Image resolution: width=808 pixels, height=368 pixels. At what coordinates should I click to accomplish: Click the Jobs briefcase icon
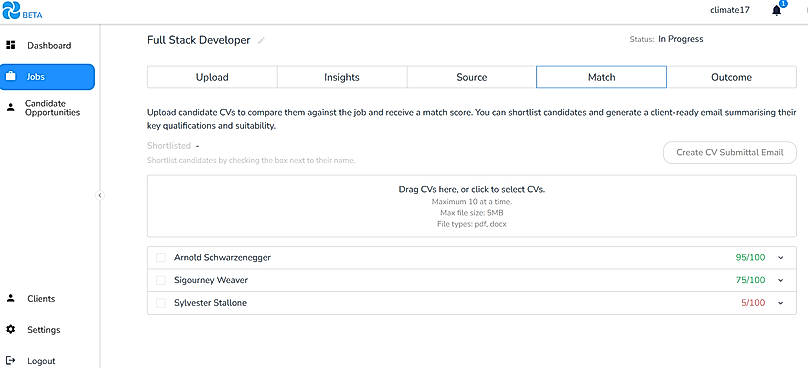[10, 77]
